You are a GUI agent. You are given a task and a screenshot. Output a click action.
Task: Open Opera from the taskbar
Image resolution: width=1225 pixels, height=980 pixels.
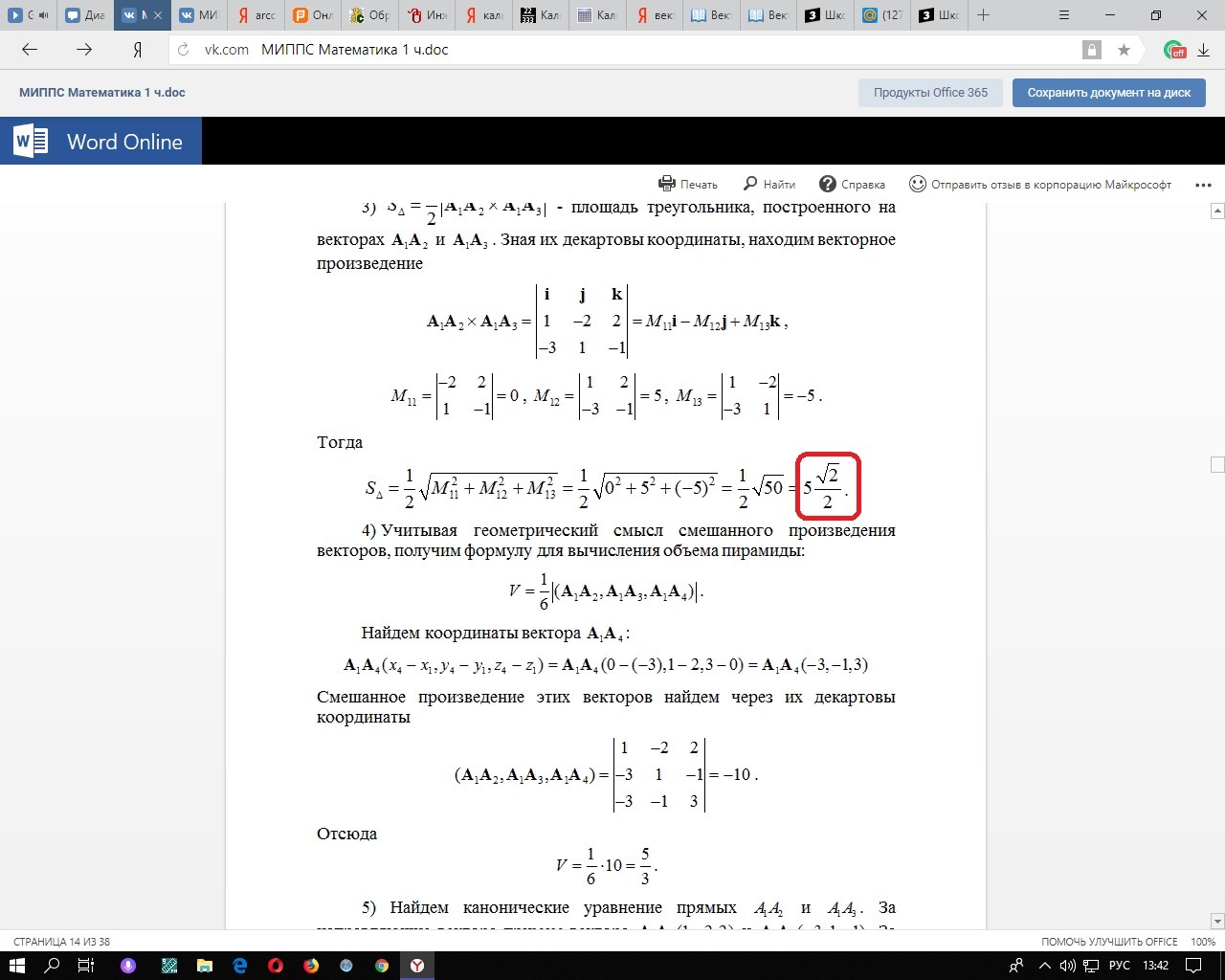pos(276,966)
